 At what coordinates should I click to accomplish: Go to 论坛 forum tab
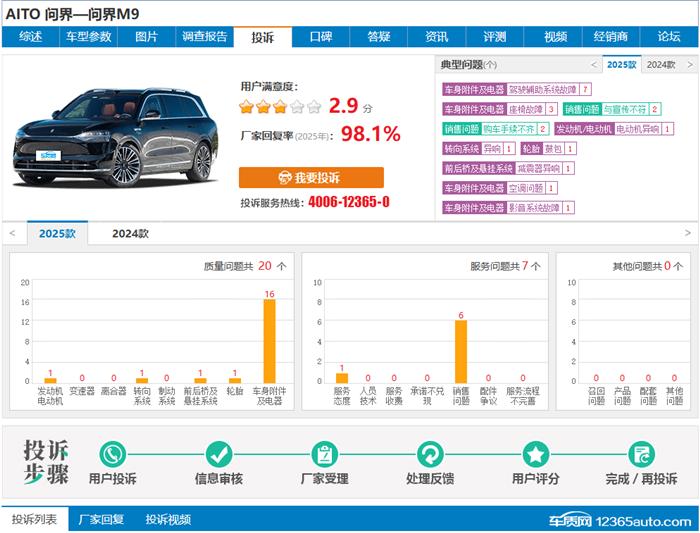pos(669,37)
